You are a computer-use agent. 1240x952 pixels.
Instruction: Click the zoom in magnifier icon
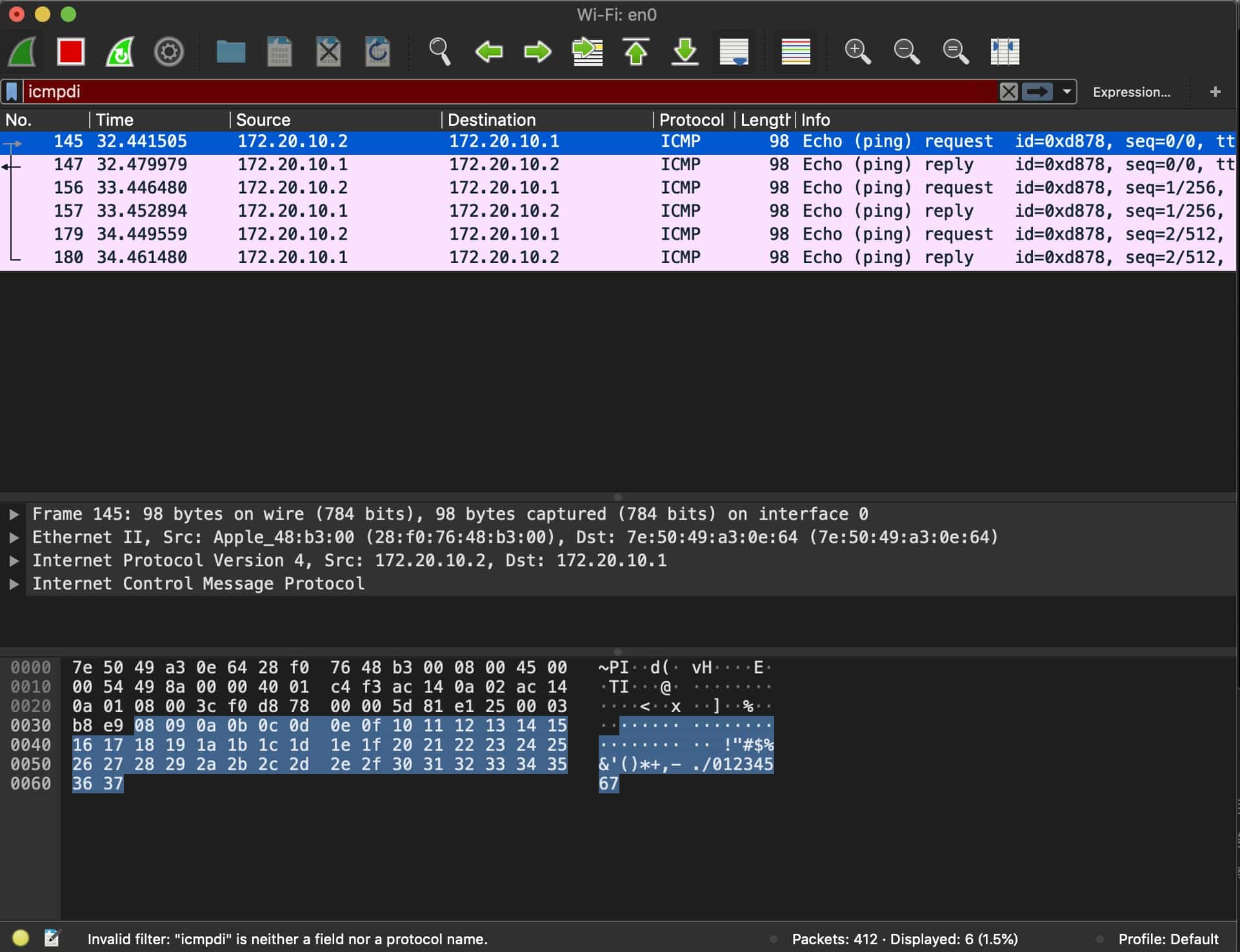[857, 51]
